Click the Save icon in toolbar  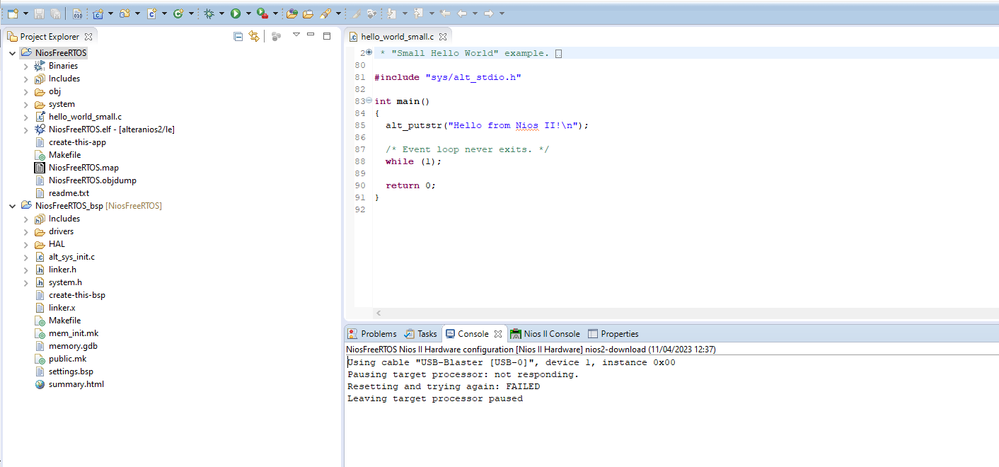38,13
